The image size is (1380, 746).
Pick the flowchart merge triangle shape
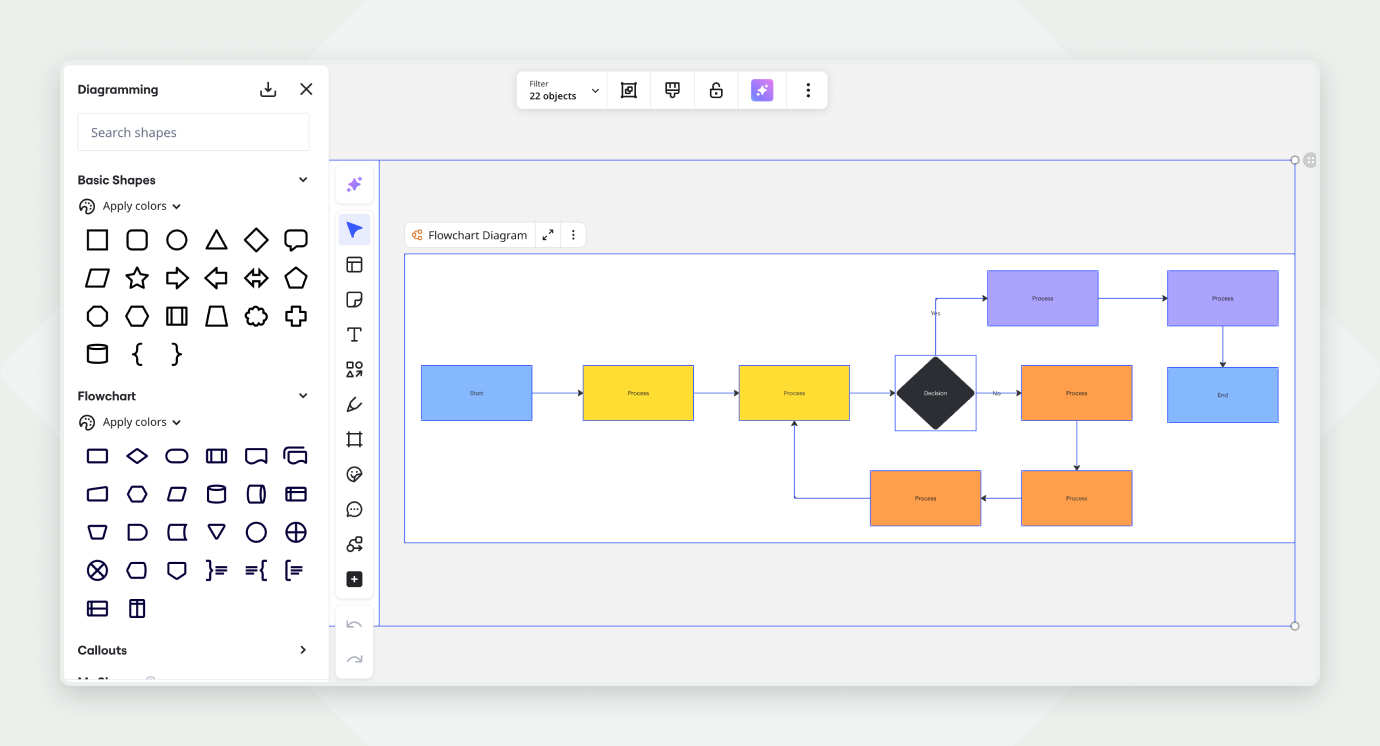[x=217, y=532]
